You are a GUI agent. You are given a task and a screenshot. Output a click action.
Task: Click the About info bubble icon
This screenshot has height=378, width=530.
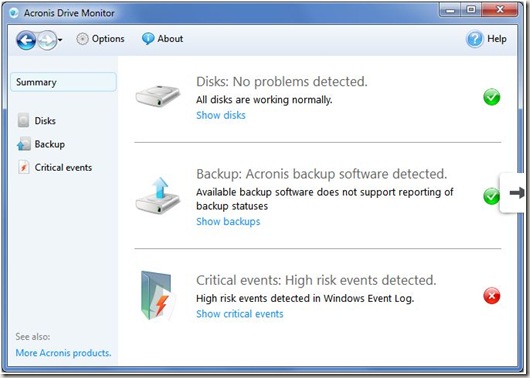pyautogui.click(x=148, y=39)
